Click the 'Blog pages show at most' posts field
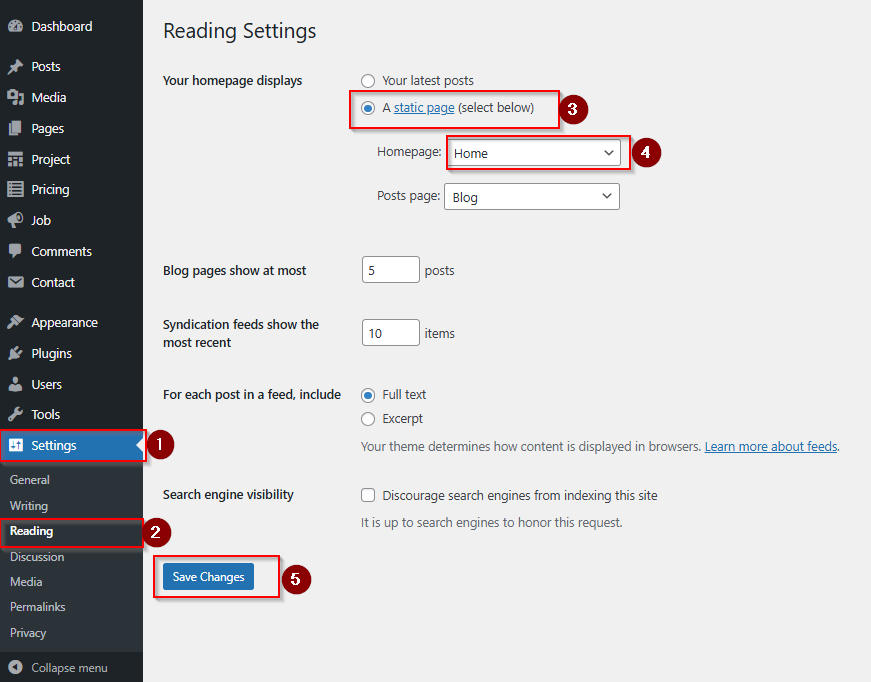The image size is (871, 682). coord(390,269)
